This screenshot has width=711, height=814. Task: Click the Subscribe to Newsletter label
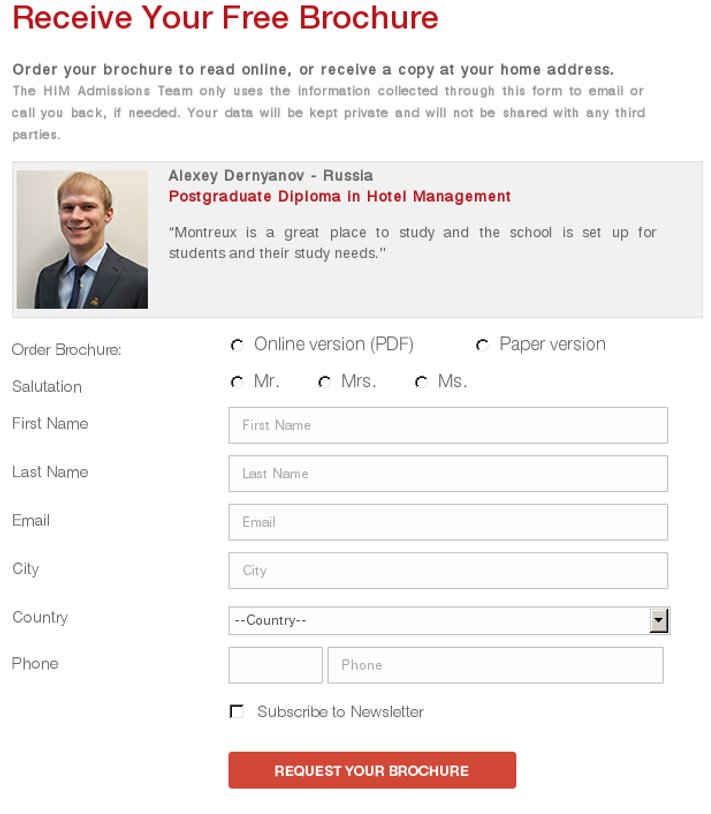[x=340, y=711]
